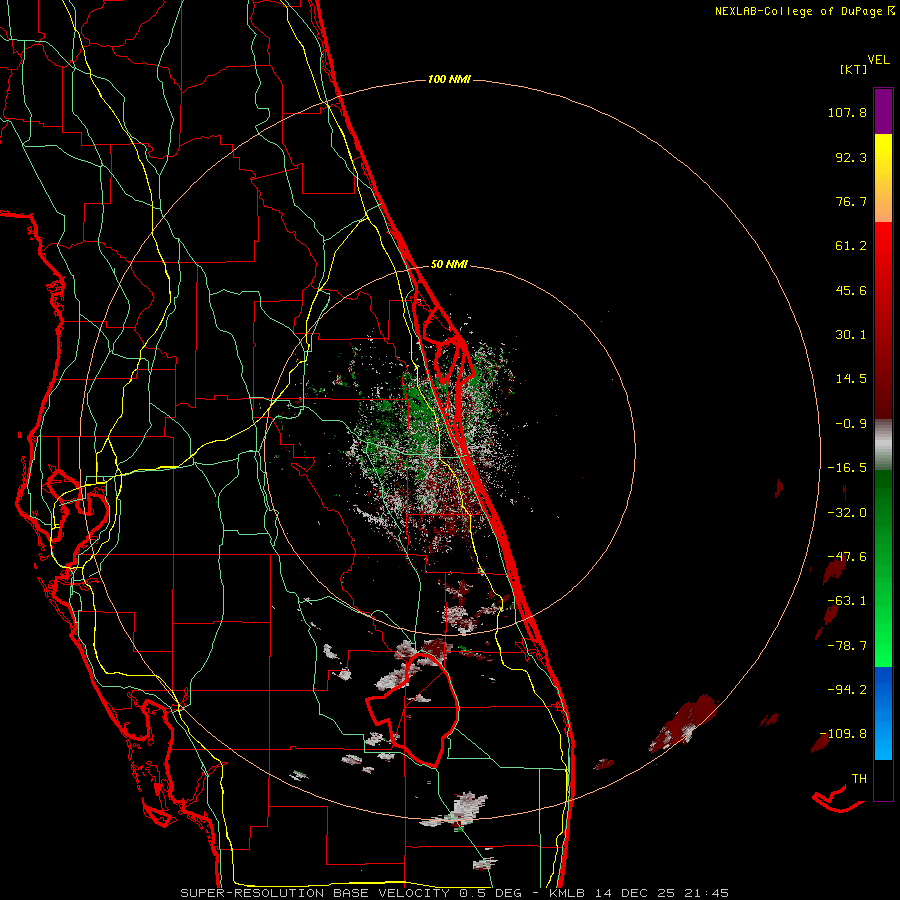The height and width of the screenshot is (900, 900).
Task: Click the NEXLAB-College of DuPage label
Action: (799, 11)
